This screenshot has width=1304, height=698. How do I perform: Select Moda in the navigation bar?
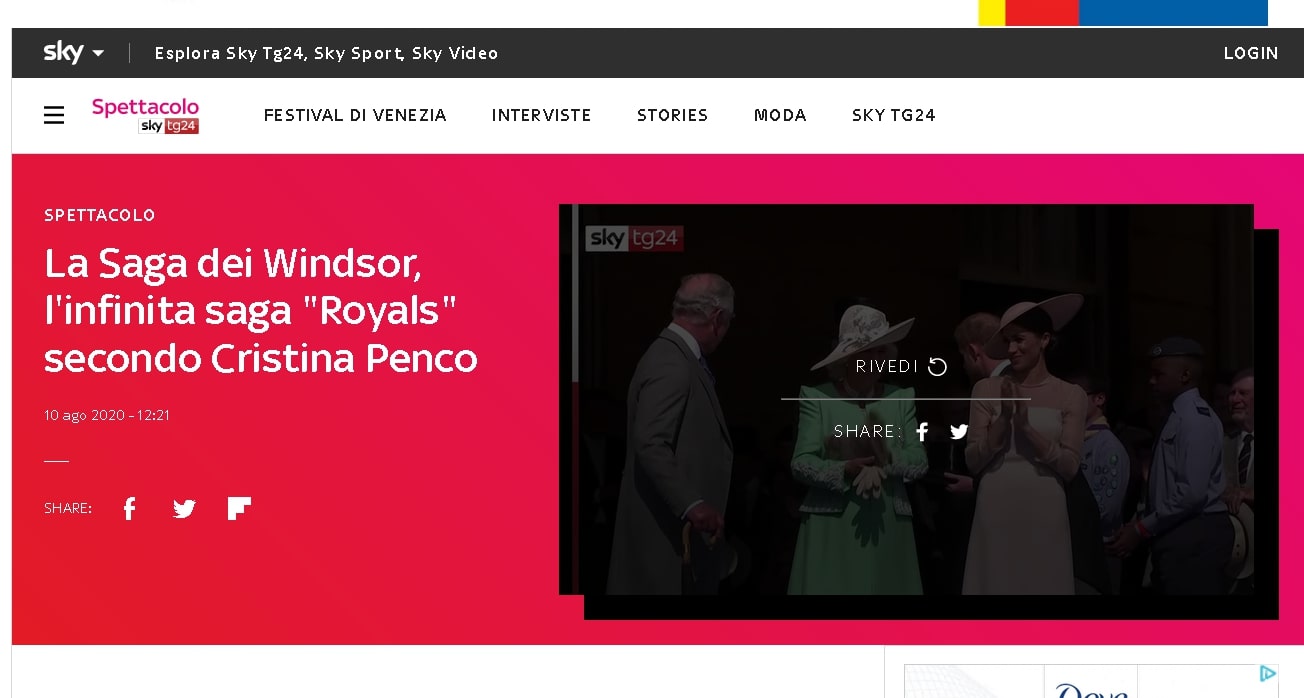tap(780, 115)
